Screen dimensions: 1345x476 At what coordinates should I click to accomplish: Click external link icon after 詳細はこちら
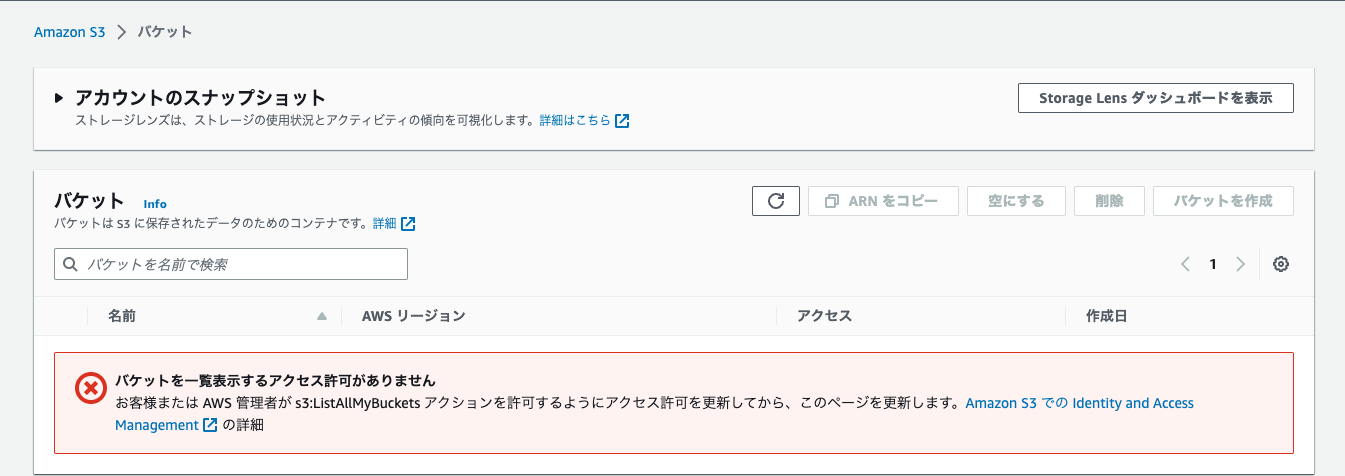[x=622, y=121]
